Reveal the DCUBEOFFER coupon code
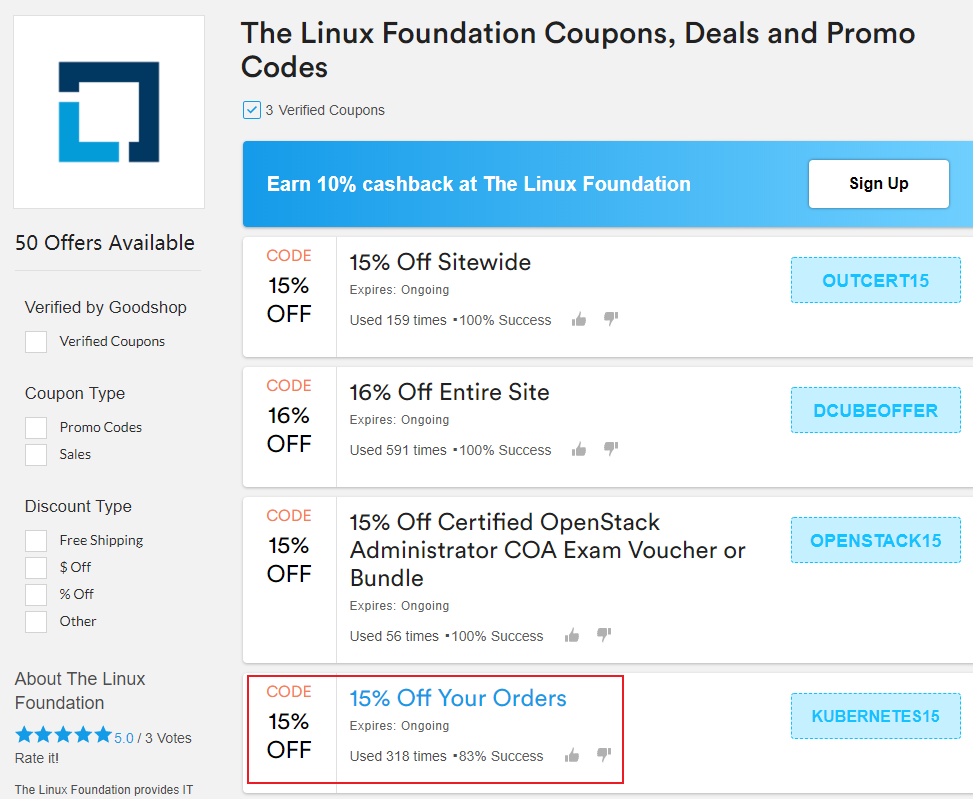 click(x=875, y=411)
